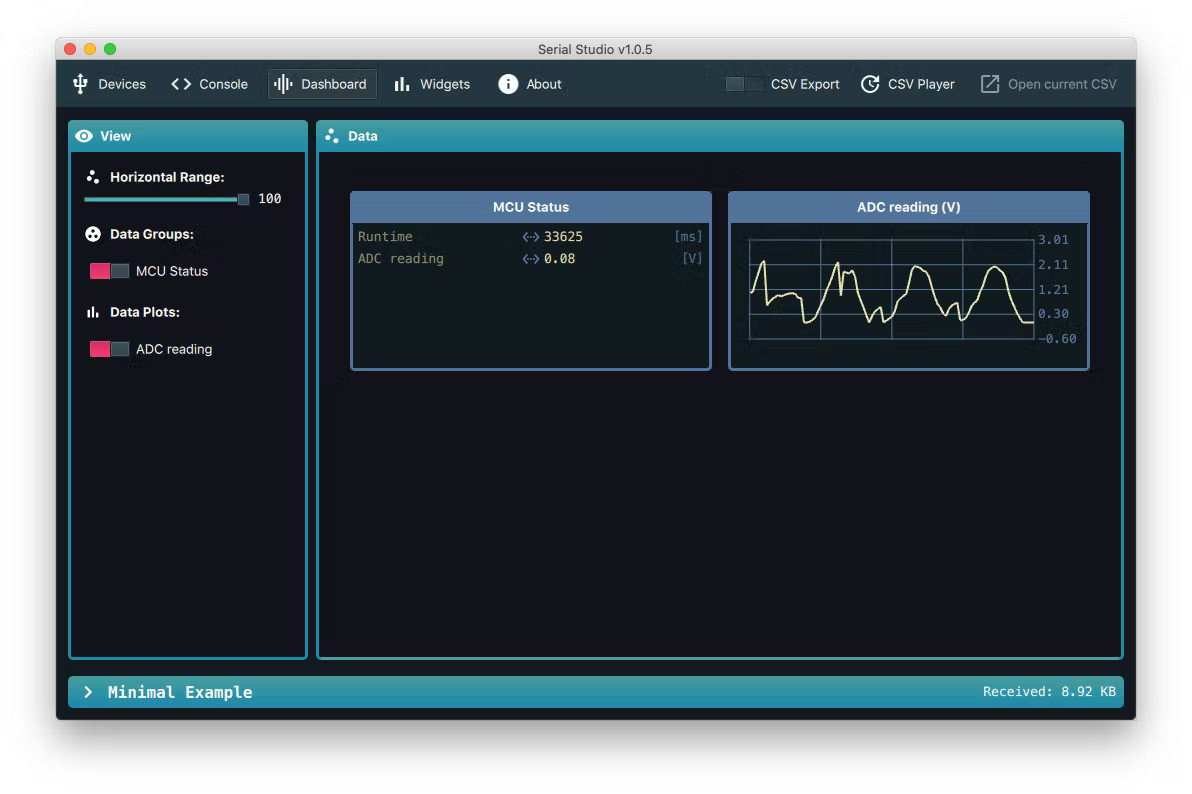This screenshot has width=1192, height=794.
Task: Click the Horizontal Range dots icon
Action: pyautogui.click(x=93, y=177)
